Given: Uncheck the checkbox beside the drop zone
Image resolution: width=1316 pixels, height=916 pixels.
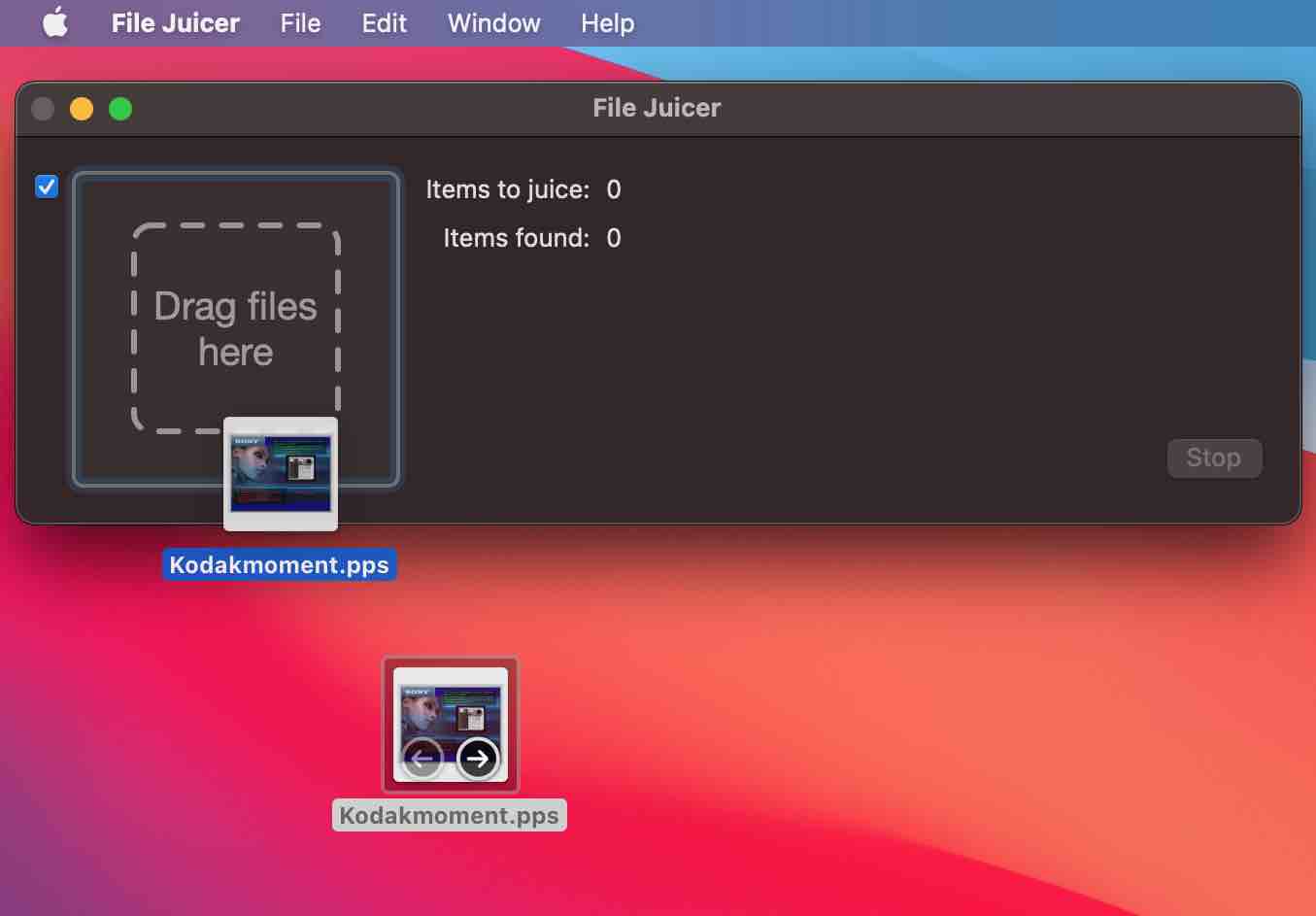Looking at the screenshot, I should [46, 187].
